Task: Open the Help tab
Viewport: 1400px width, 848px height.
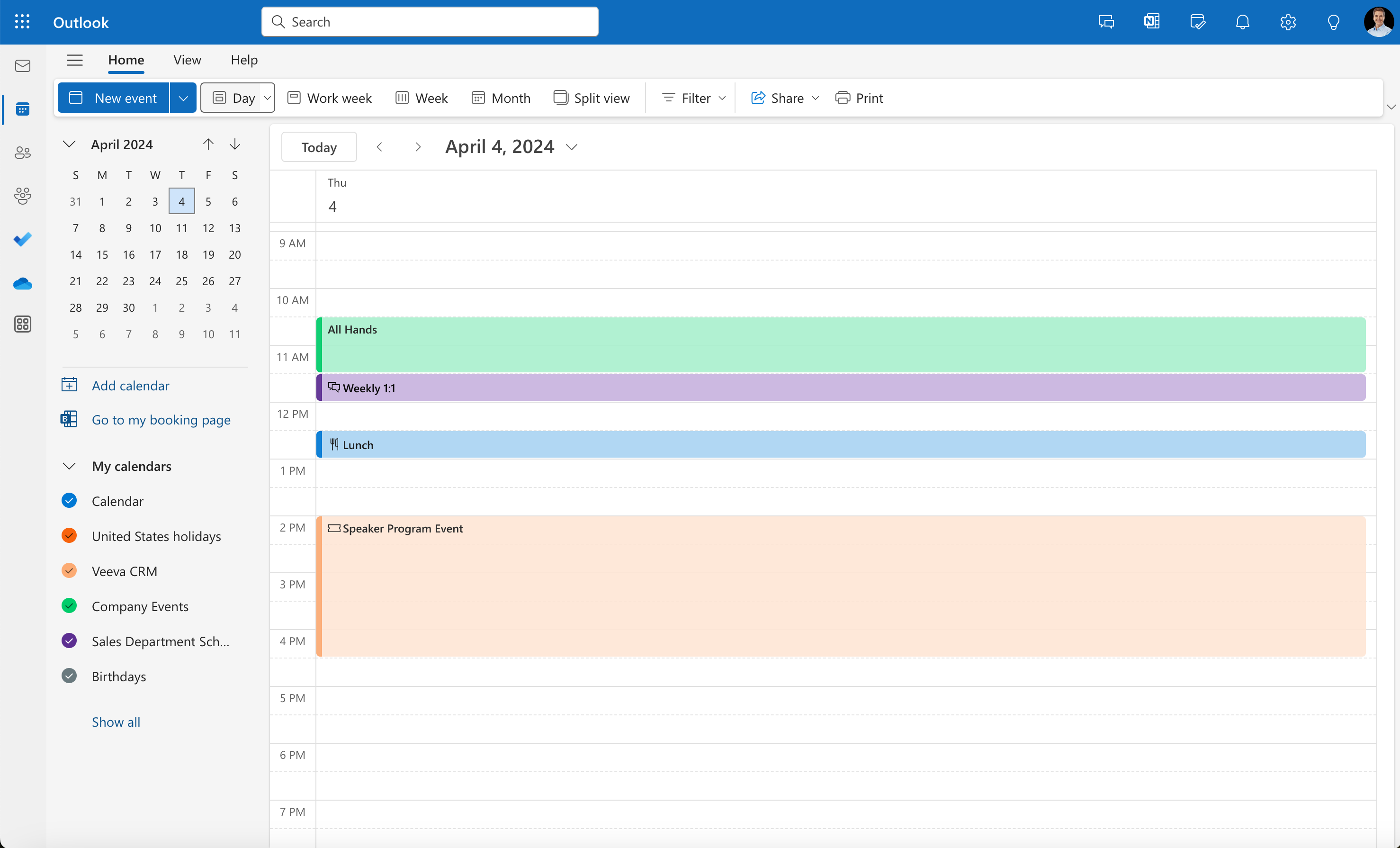Action: click(244, 60)
